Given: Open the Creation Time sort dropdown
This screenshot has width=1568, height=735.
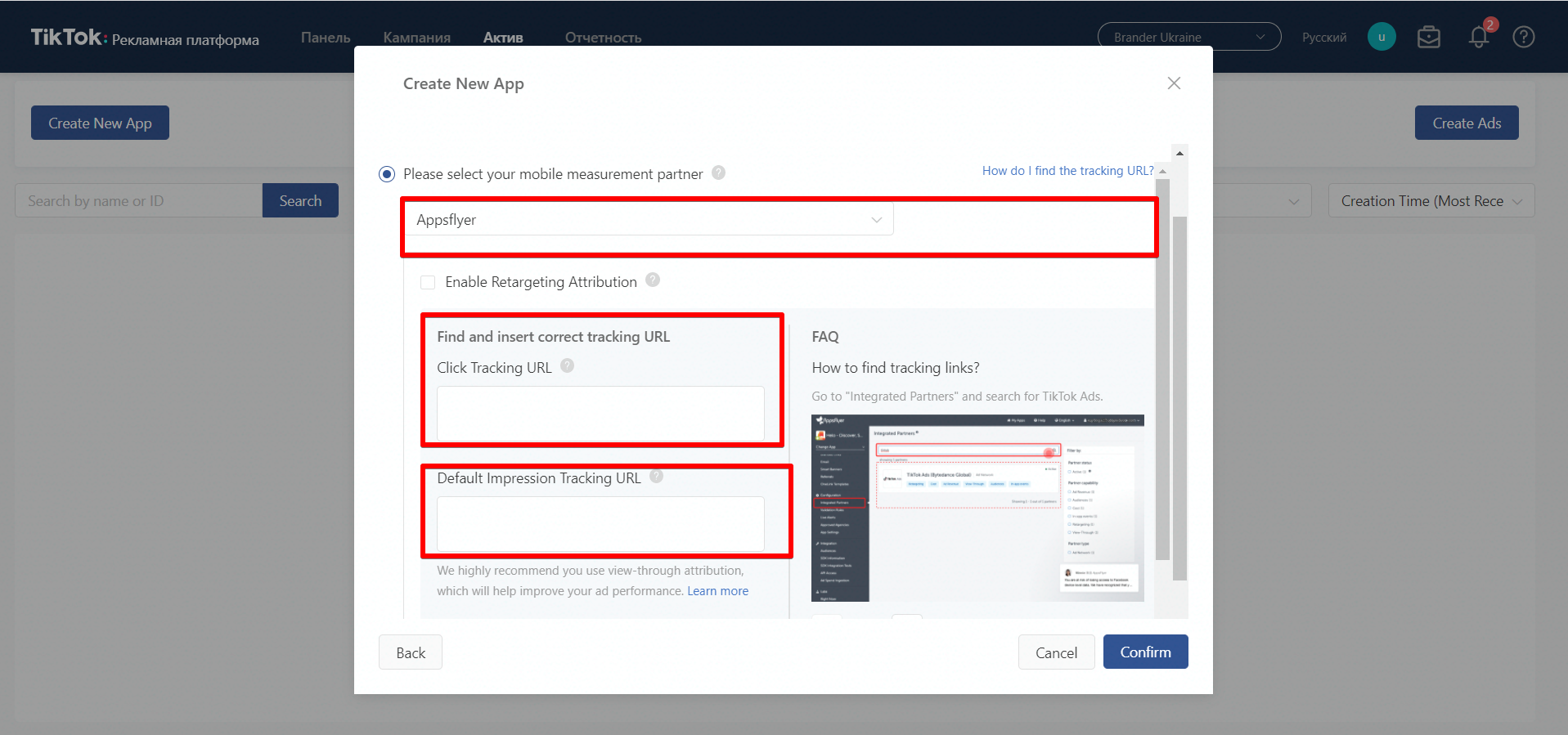Looking at the screenshot, I should pyautogui.click(x=1431, y=201).
